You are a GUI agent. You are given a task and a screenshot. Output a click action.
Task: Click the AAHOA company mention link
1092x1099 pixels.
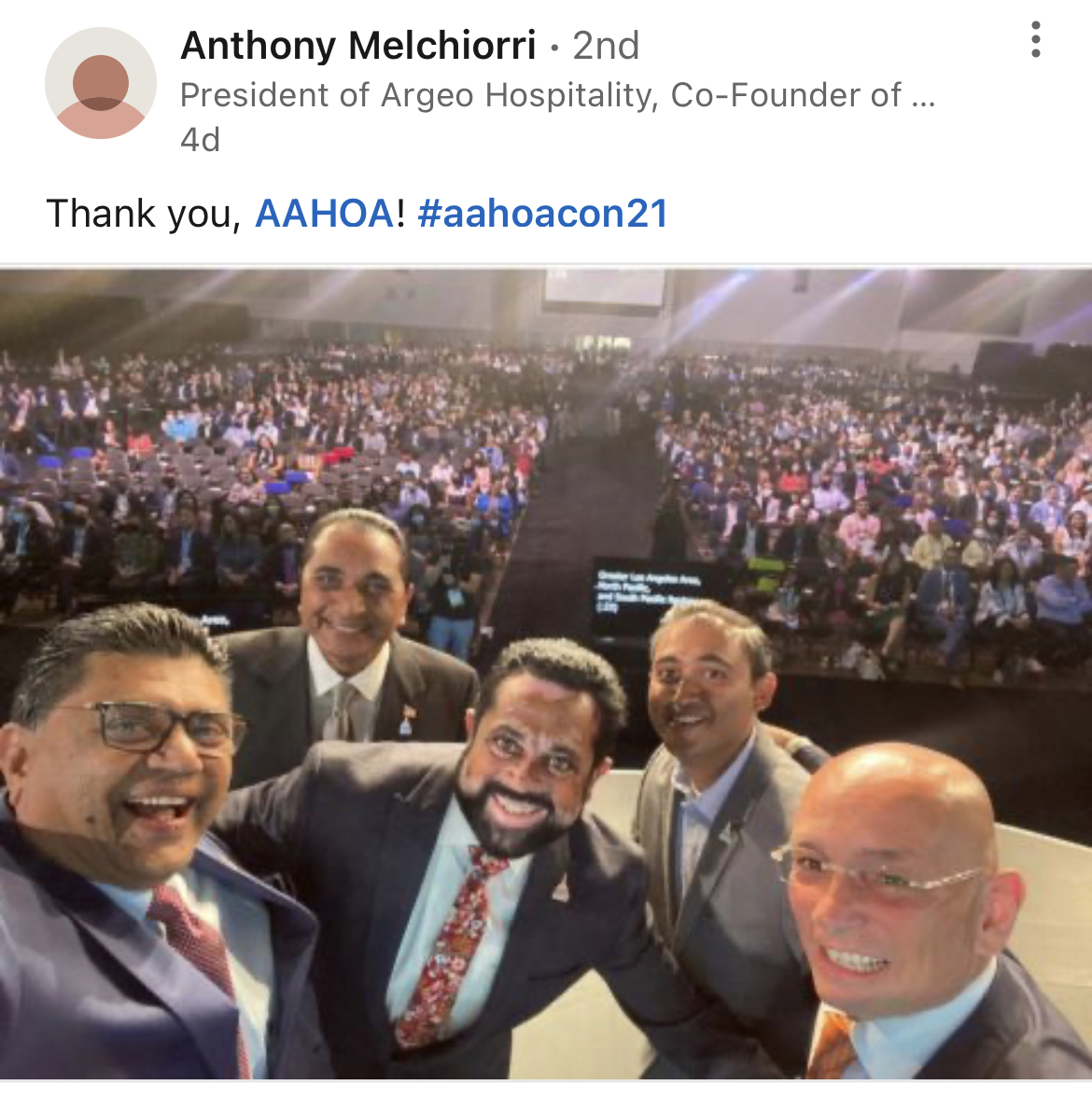coord(324,213)
